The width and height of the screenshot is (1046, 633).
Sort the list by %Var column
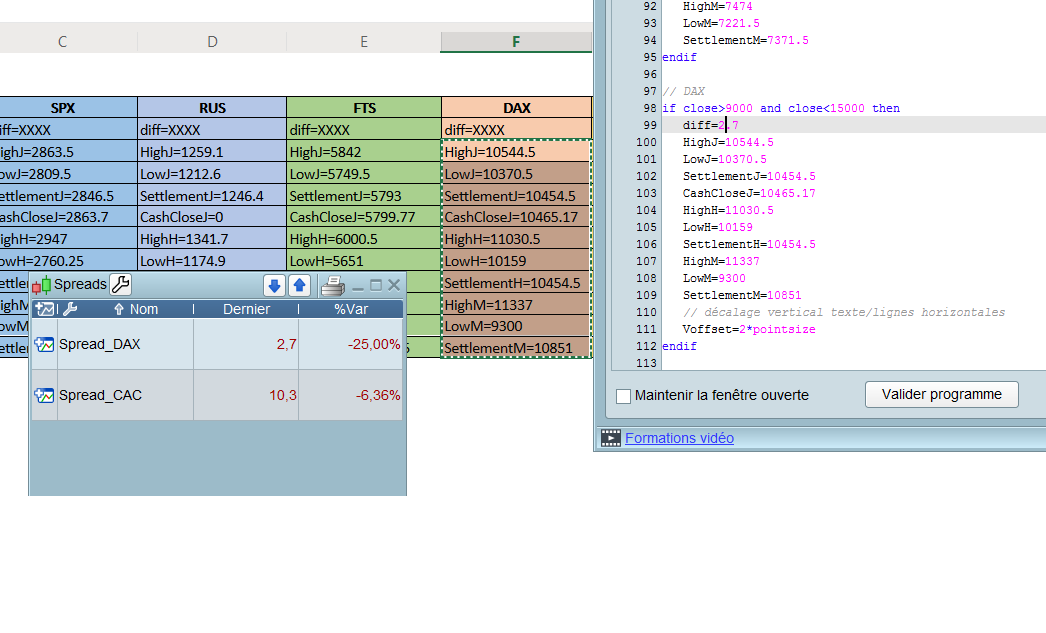click(x=351, y=309)
